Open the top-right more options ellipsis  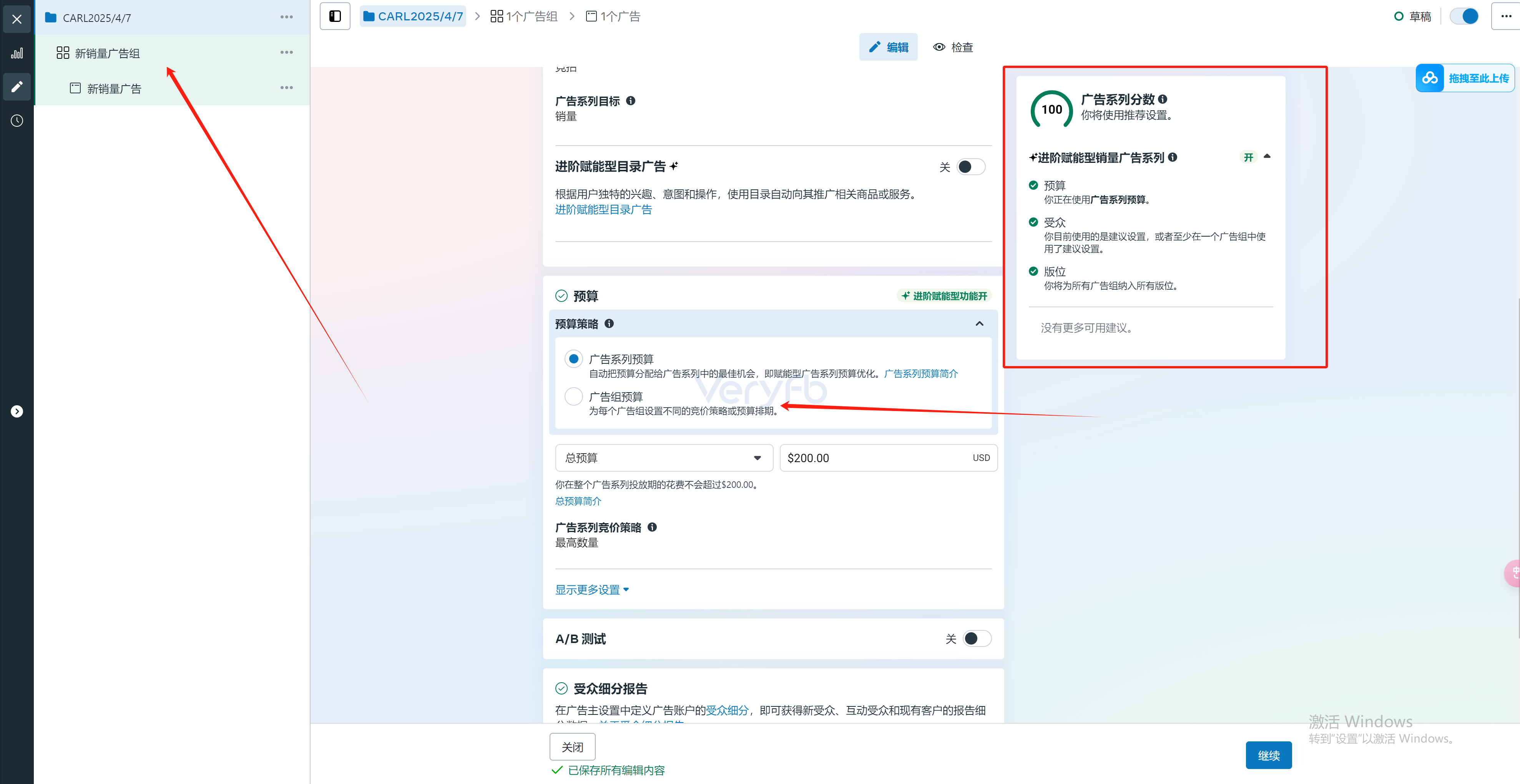[x=1506, y=16]
